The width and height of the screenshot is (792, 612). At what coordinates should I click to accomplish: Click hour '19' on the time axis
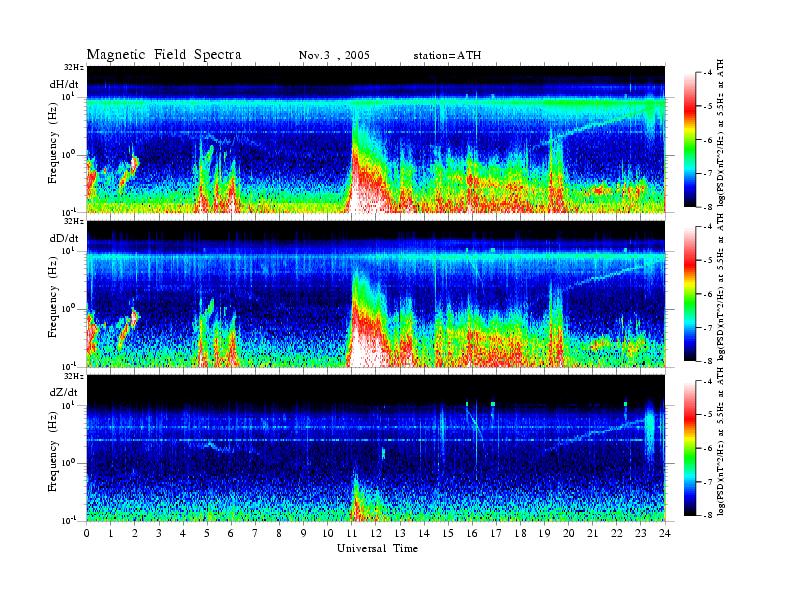[544, 534]
